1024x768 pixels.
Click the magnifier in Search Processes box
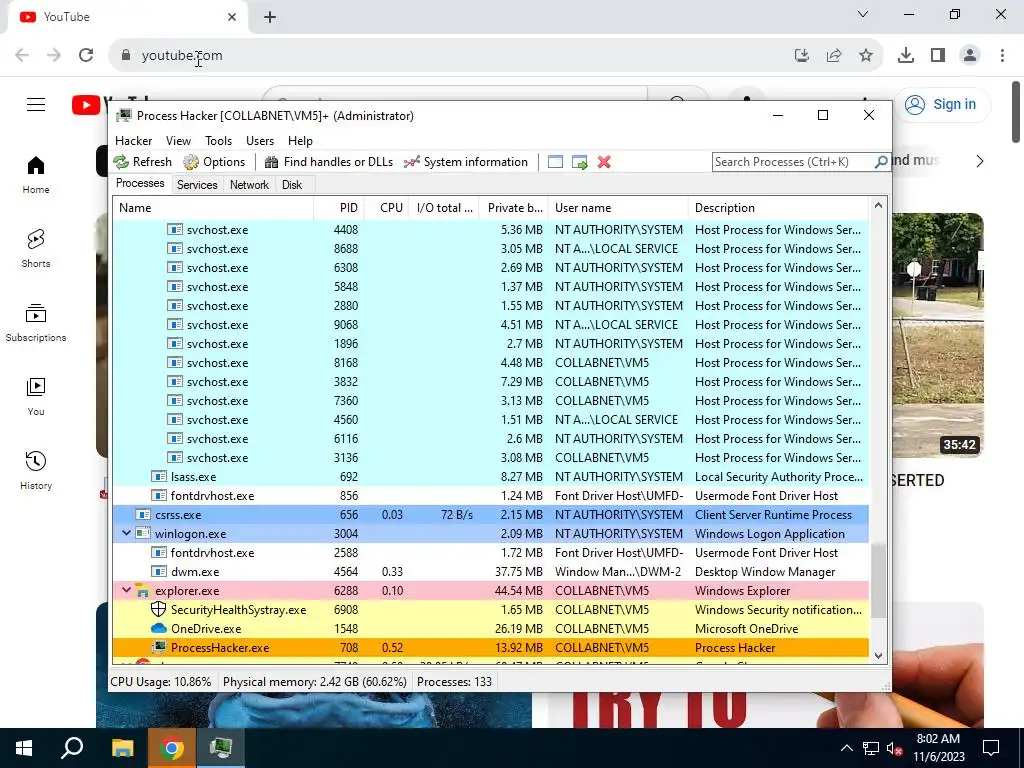880,161
